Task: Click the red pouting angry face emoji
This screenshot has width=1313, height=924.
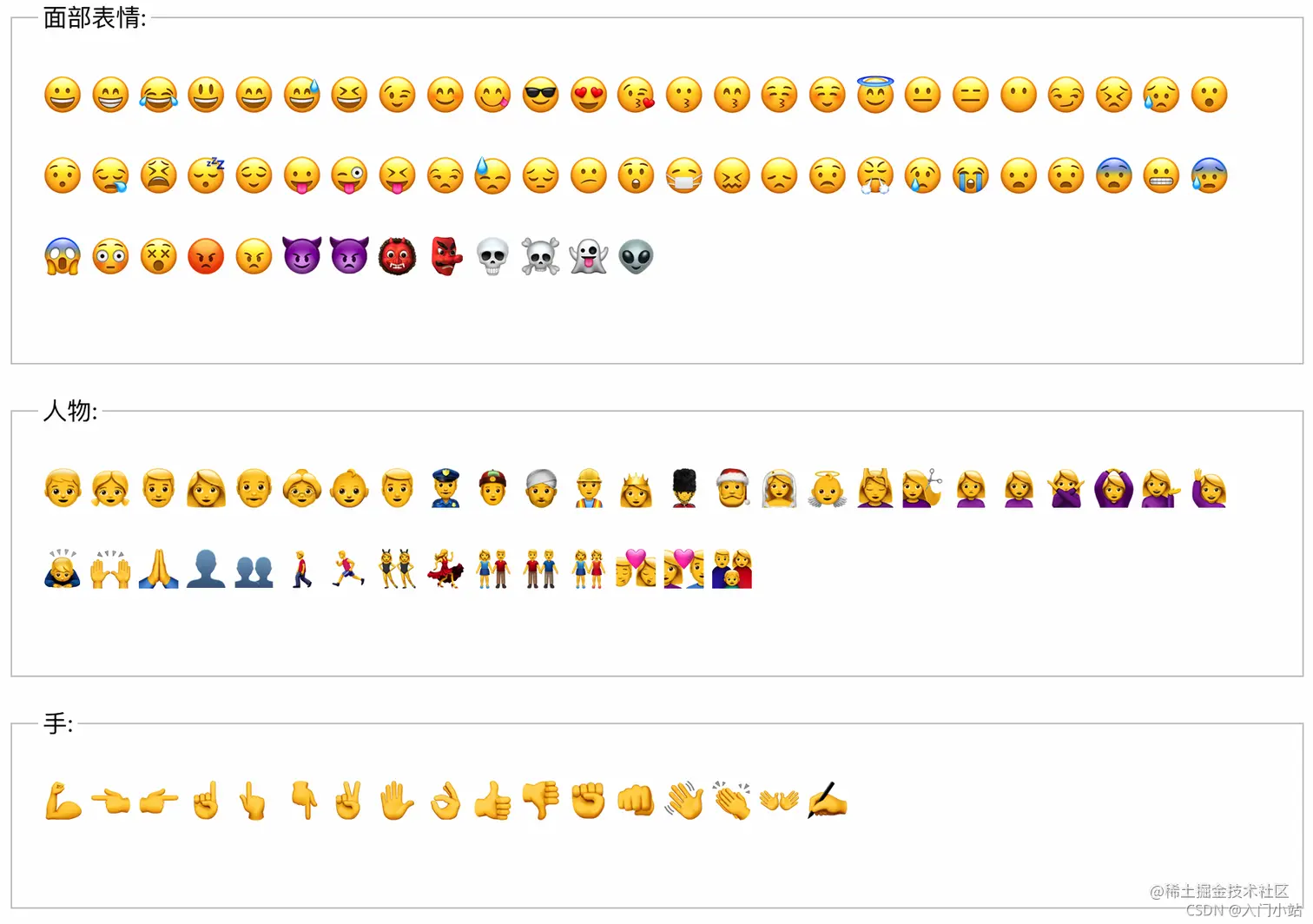Action: pyautogui.click(x=206, y=256)
